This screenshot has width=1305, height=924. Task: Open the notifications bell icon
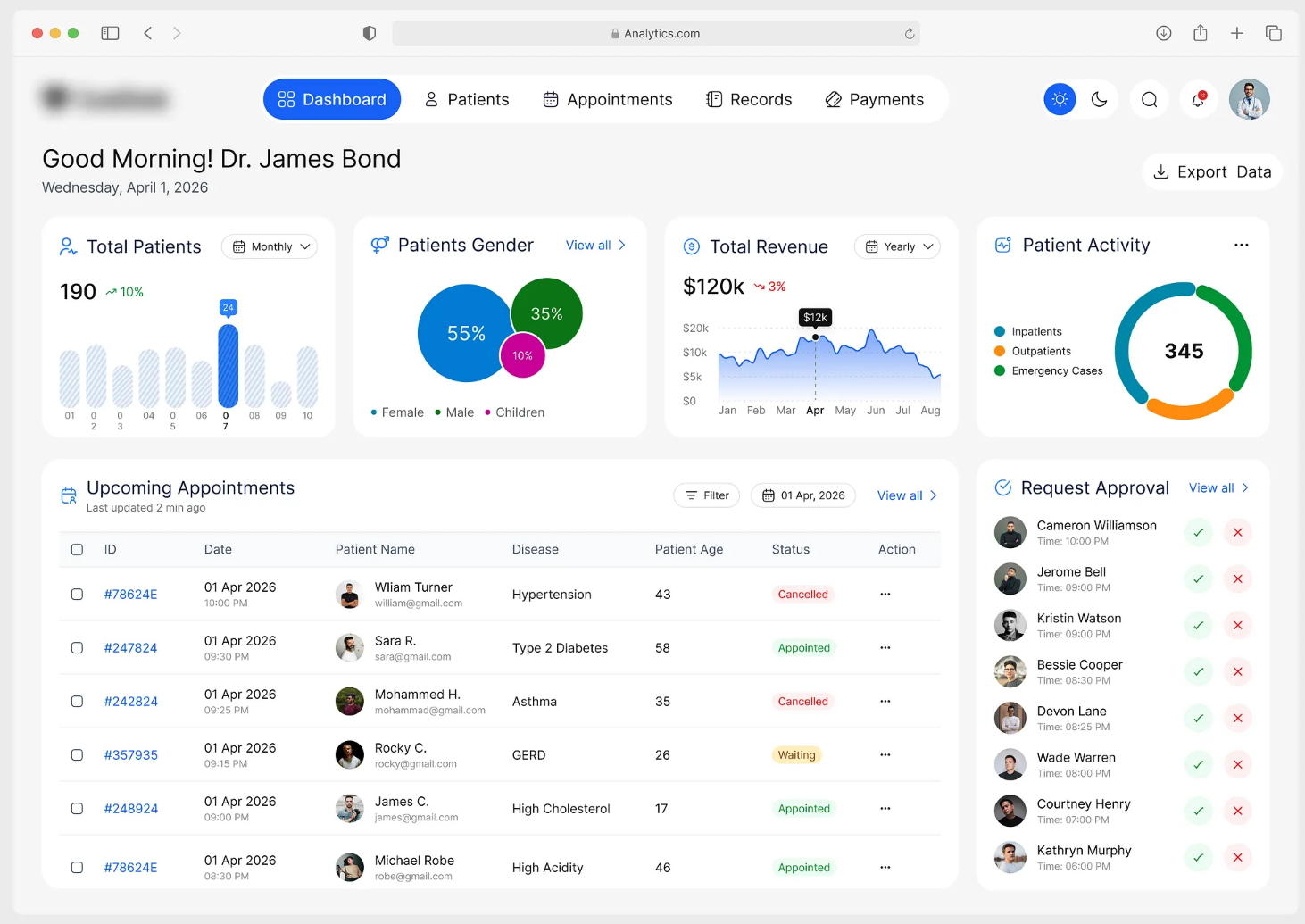tap(1199, 99)
